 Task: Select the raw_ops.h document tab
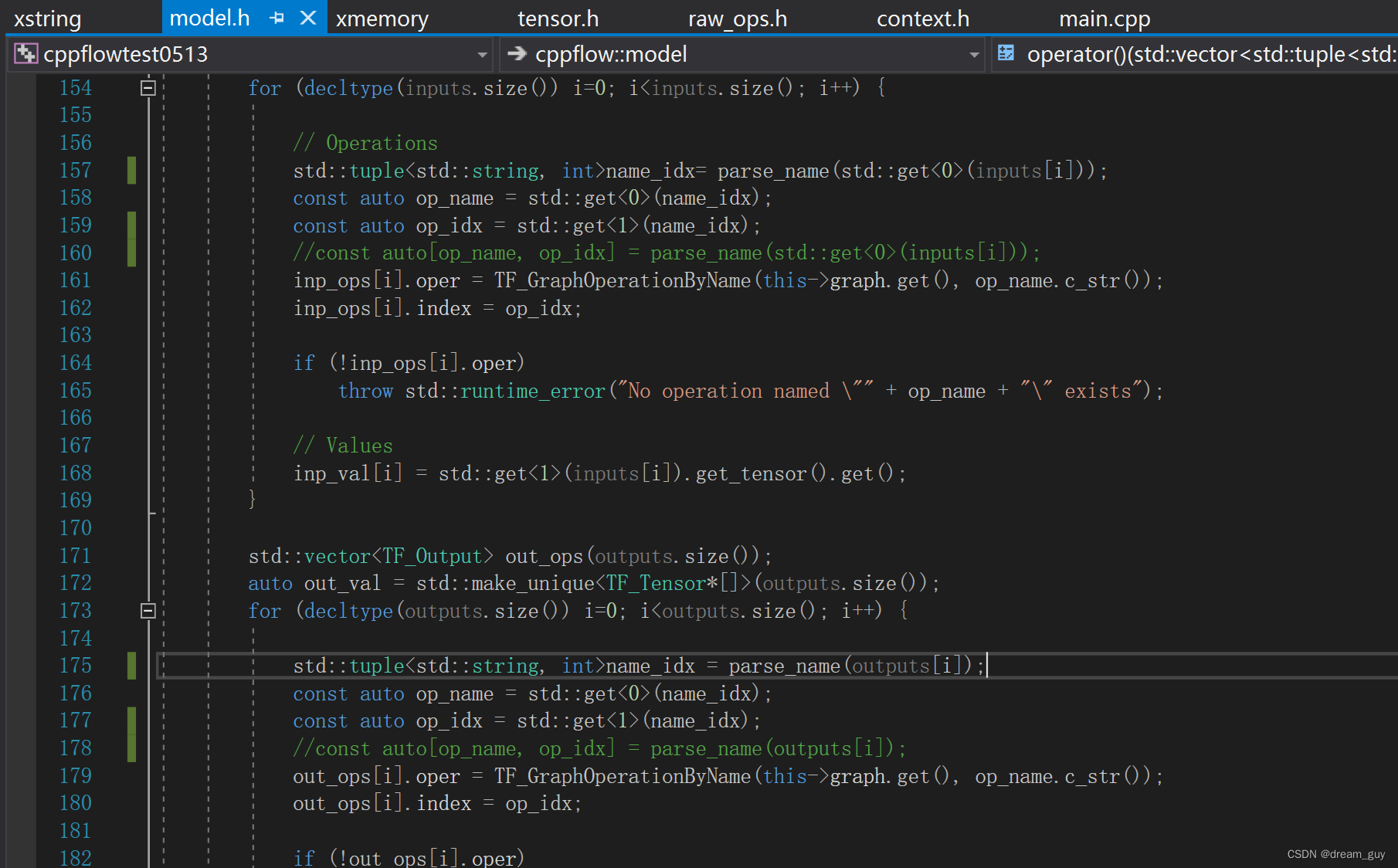click(737, 17)
